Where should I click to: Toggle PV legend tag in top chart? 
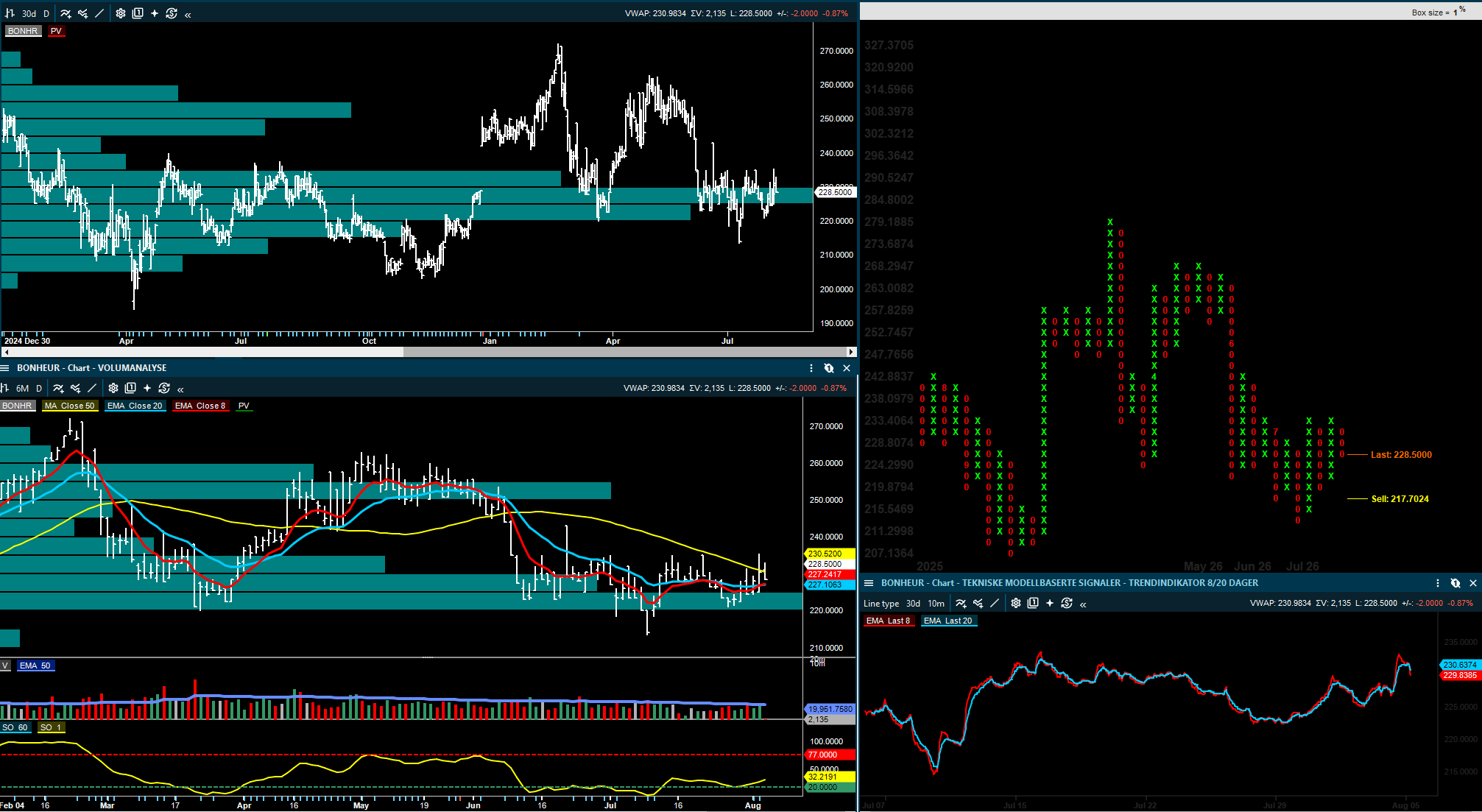coord(57,31)
